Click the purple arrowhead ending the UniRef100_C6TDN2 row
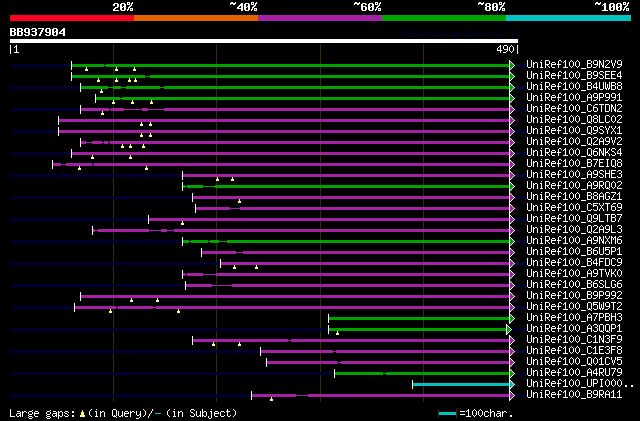 (x=512, y=109)
